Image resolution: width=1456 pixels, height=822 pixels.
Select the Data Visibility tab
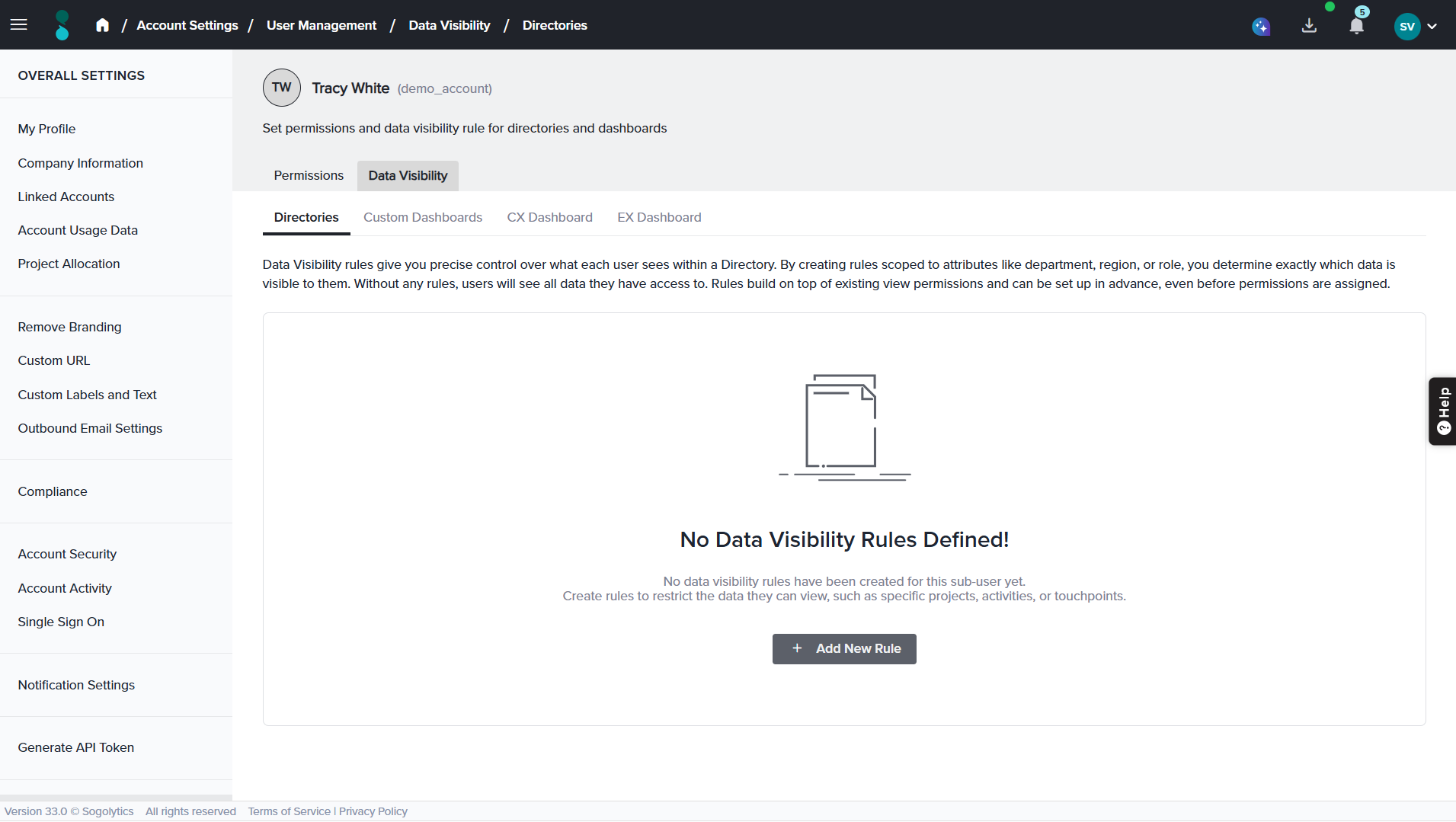tap(408, 176)
